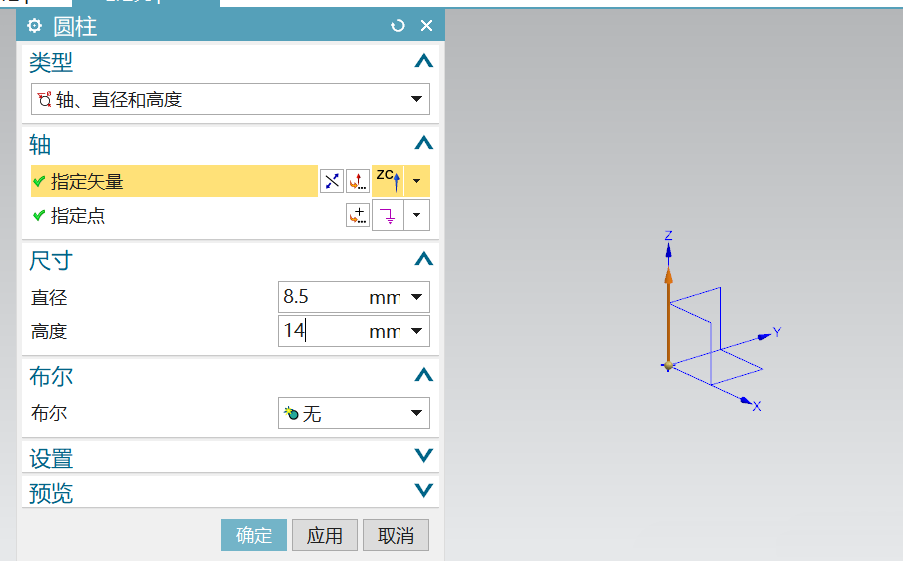Open the vector type dropdown arrow
This screenshot has height=561, width=903.
point(416,181)
